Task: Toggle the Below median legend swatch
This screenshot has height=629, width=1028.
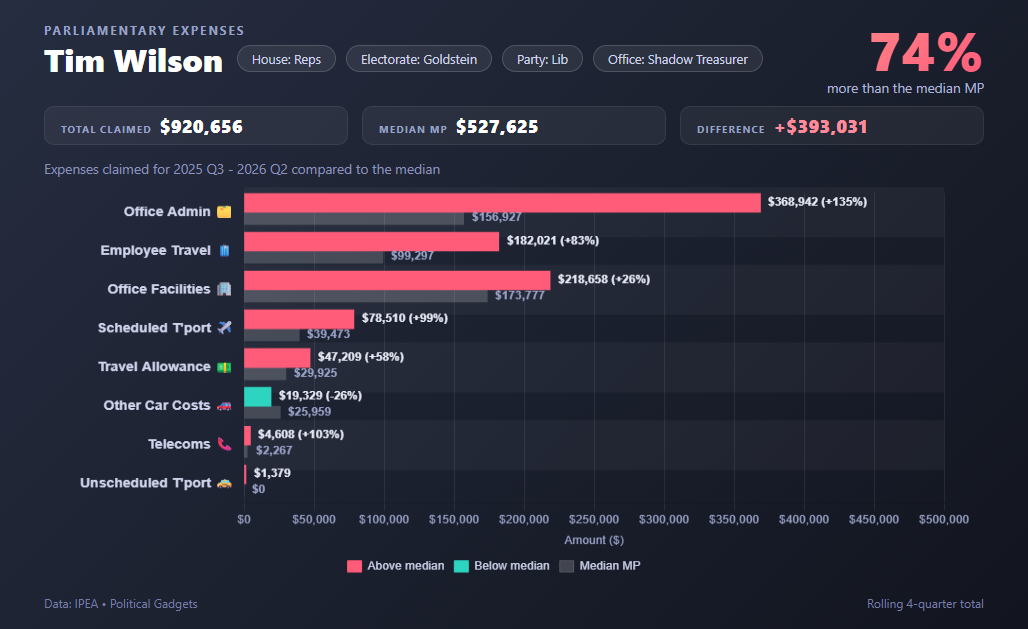Action: 461,566
